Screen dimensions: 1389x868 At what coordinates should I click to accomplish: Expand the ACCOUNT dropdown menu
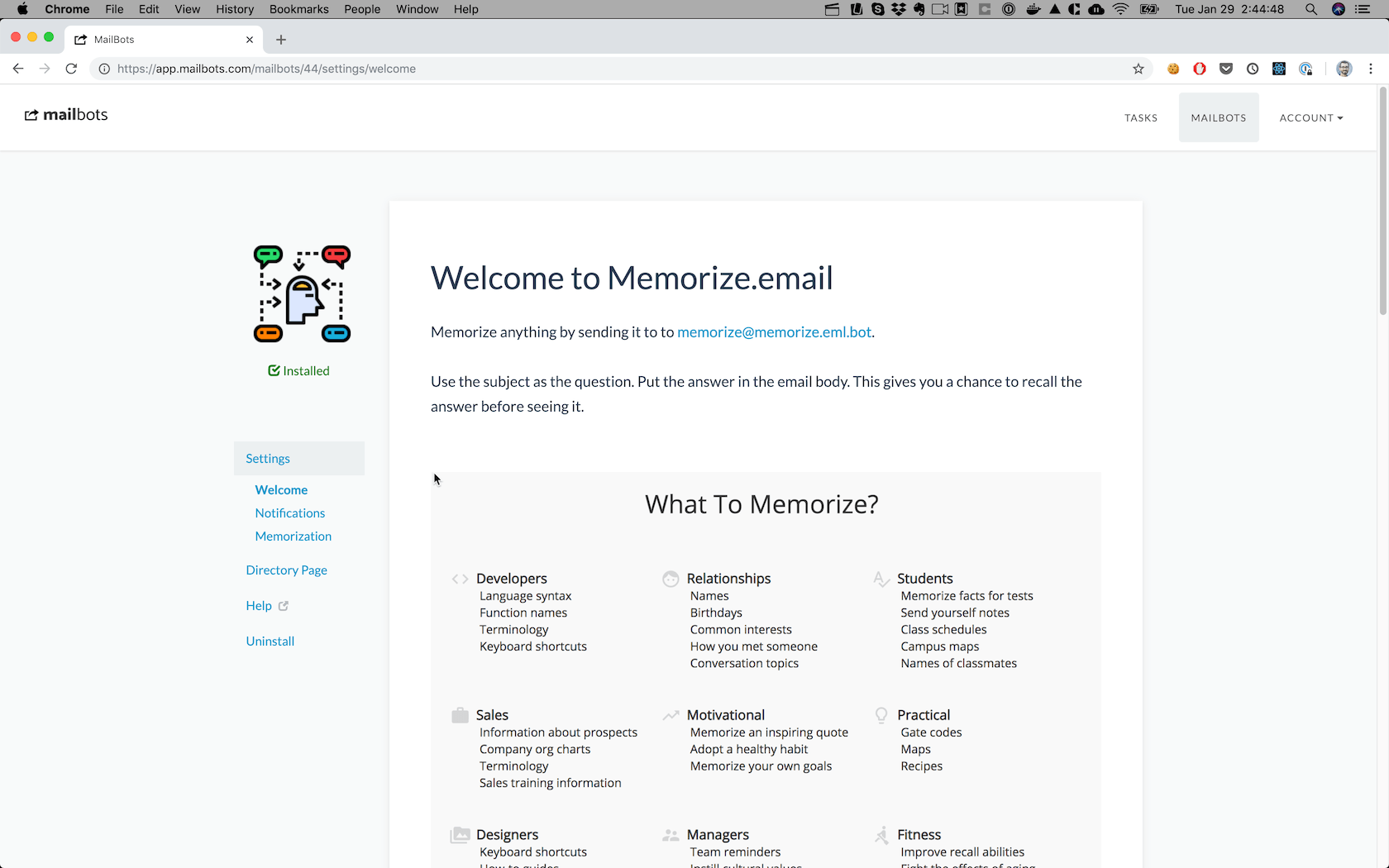pyautogui.click(x=1311, y=118)
